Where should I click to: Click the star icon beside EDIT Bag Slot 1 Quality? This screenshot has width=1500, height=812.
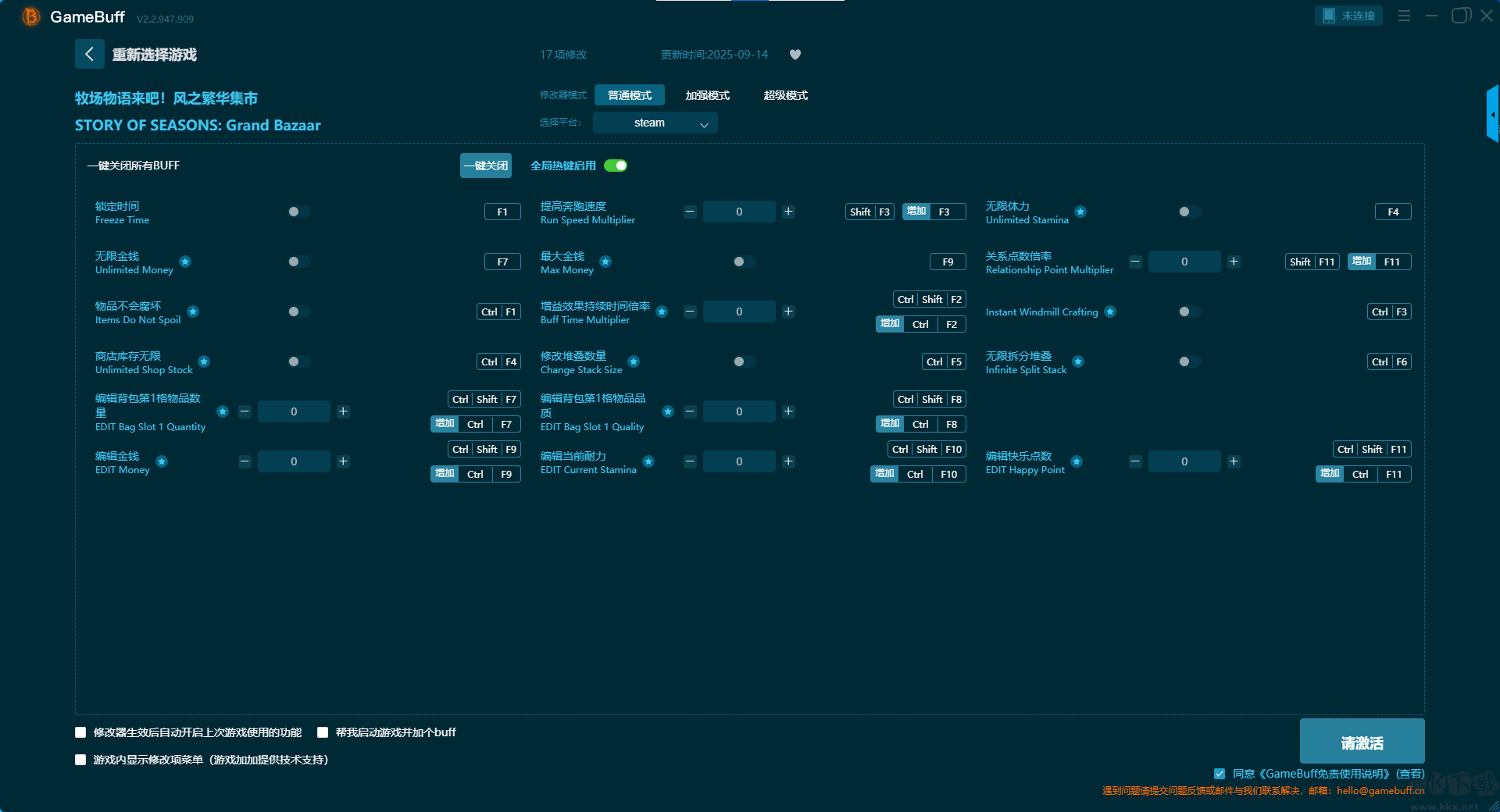point(668,411)
